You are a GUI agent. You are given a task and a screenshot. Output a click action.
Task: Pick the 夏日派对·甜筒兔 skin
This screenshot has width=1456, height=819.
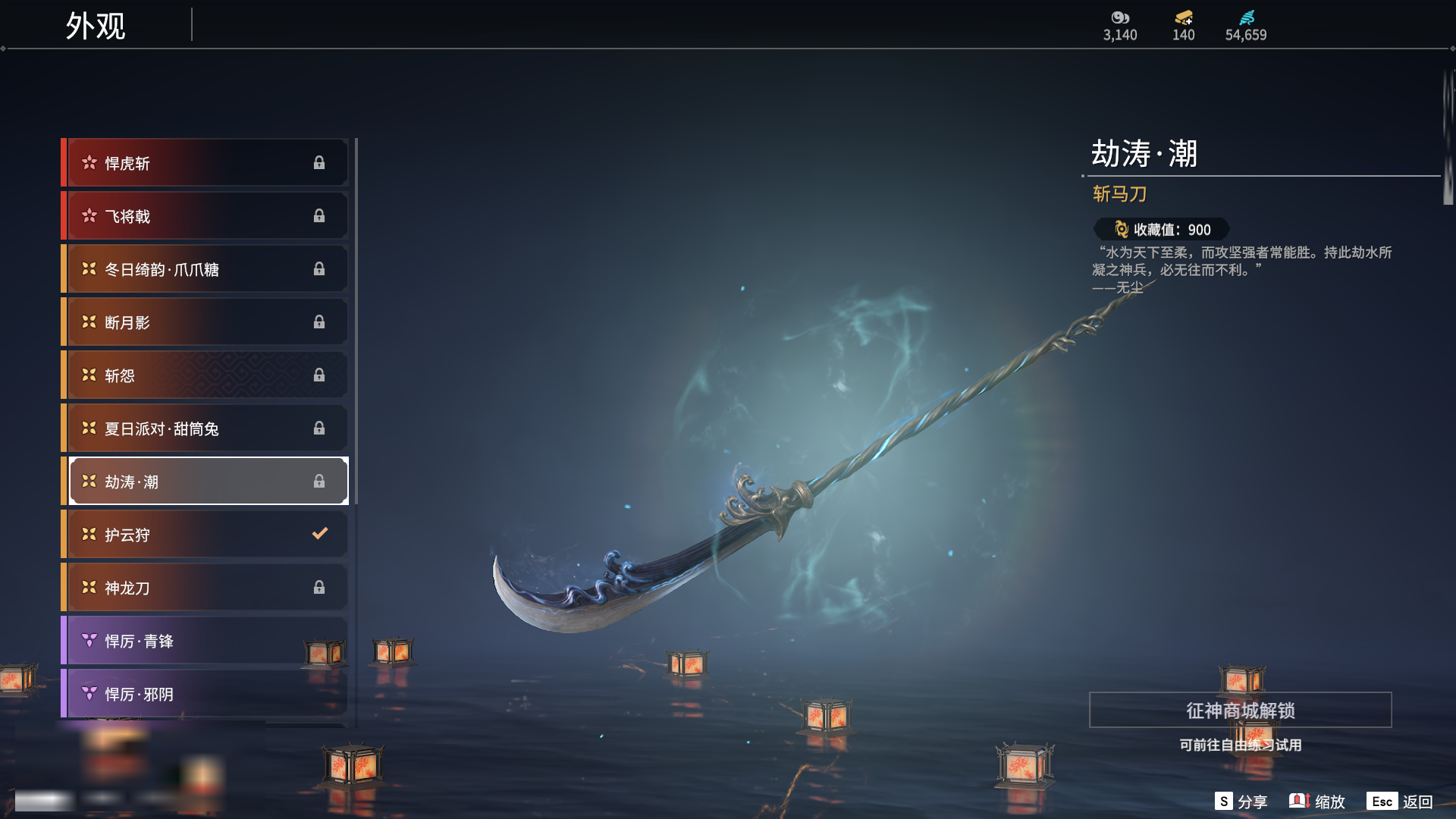[205, 428]
